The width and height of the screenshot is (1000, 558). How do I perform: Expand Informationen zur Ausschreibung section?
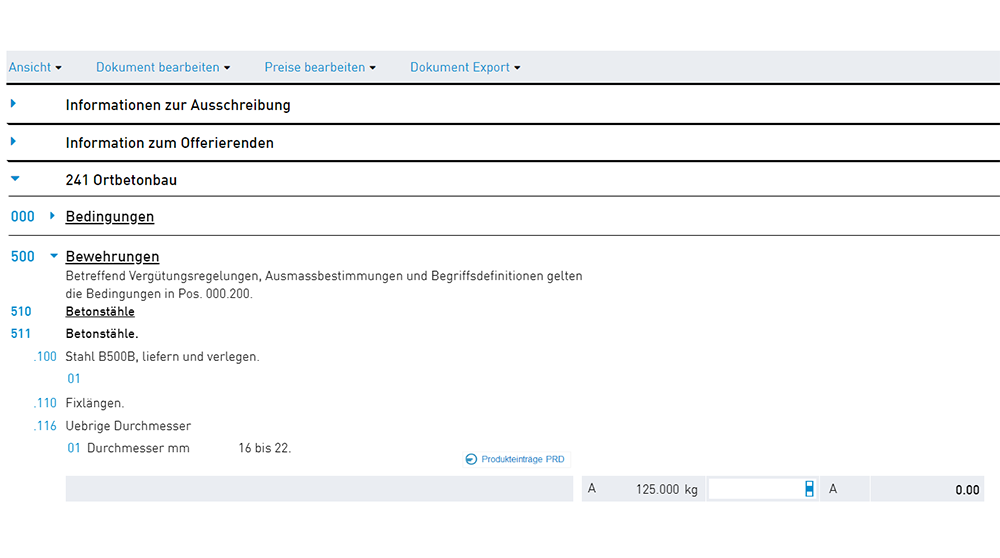pyautogui.click(x=13, y=103)
